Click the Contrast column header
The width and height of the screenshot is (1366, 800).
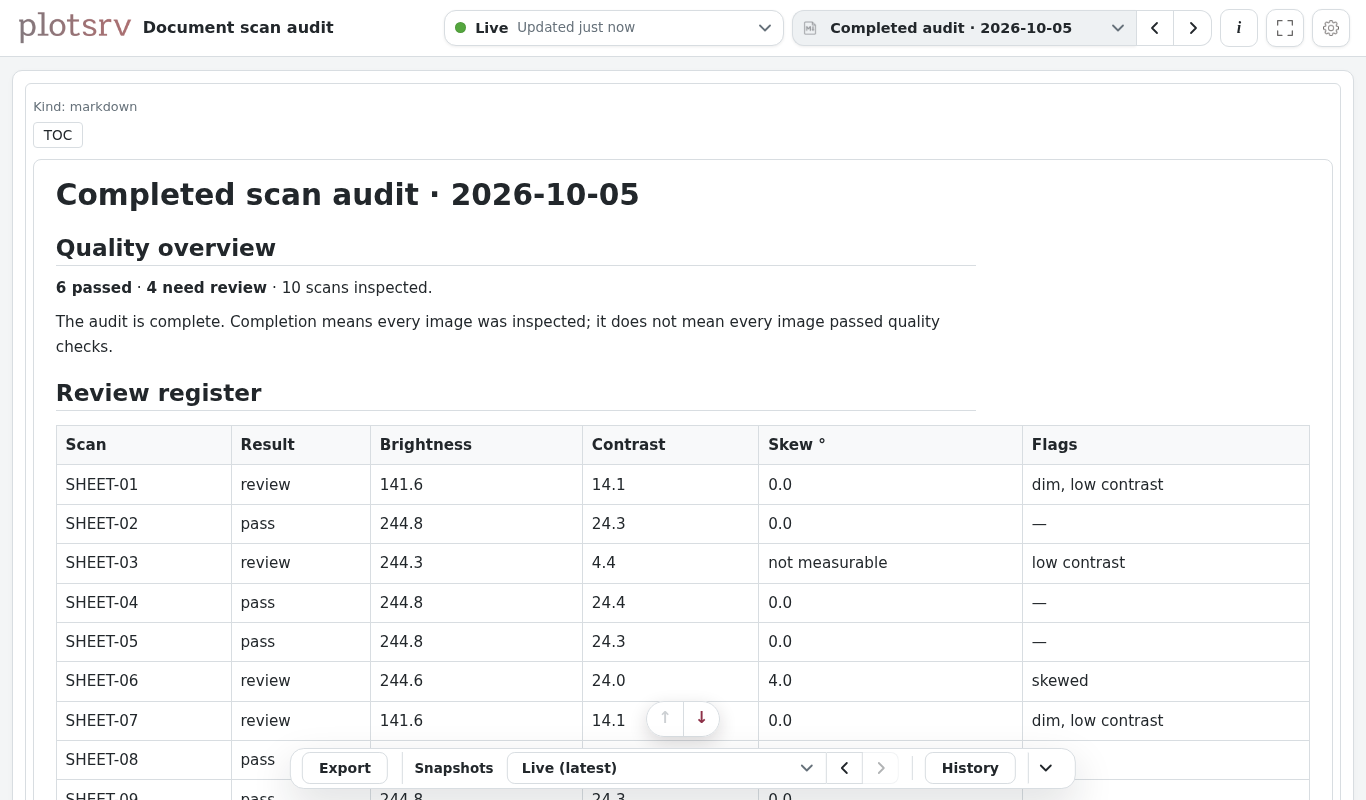670,445
